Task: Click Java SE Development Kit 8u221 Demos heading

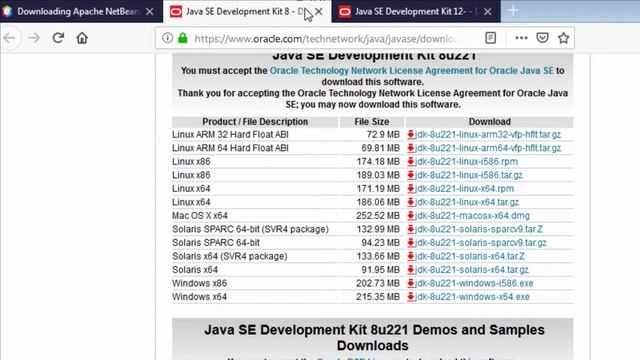Action: point(374,338)
